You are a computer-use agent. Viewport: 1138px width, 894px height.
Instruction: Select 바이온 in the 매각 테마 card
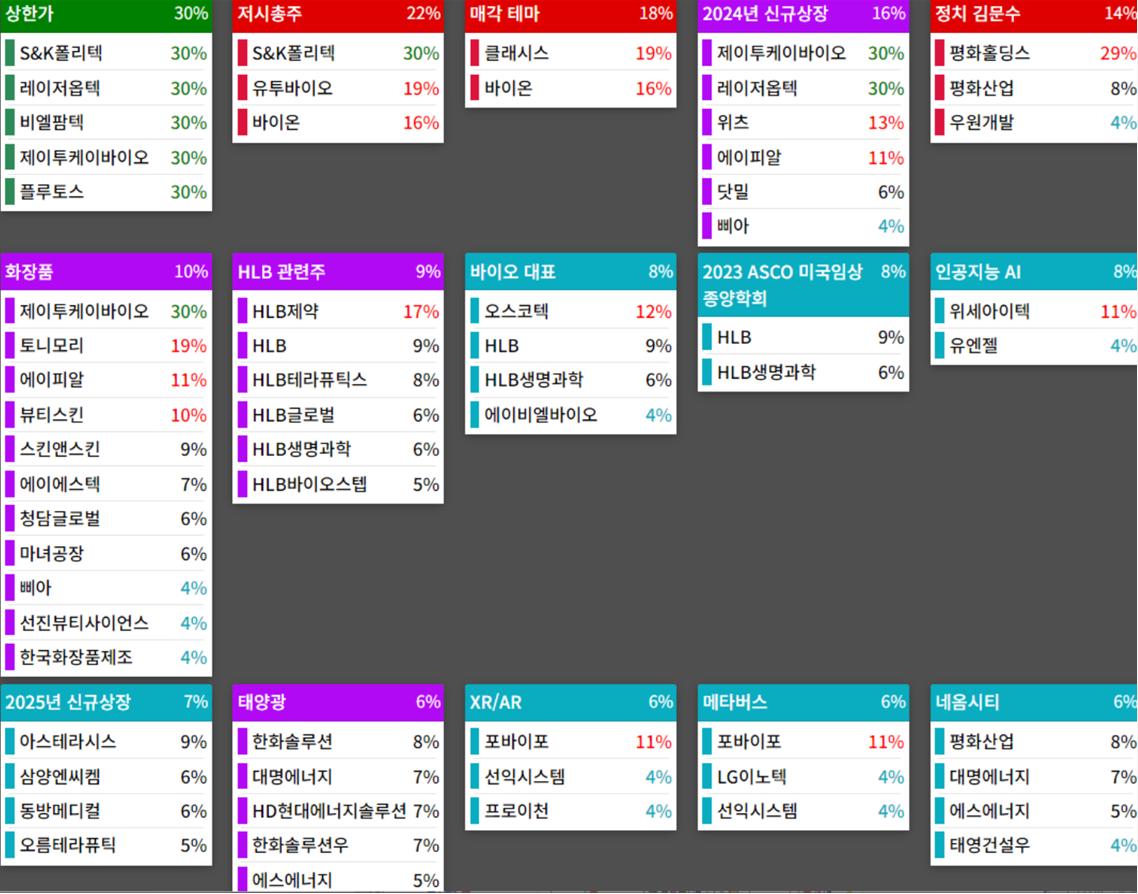click(570, 88)
